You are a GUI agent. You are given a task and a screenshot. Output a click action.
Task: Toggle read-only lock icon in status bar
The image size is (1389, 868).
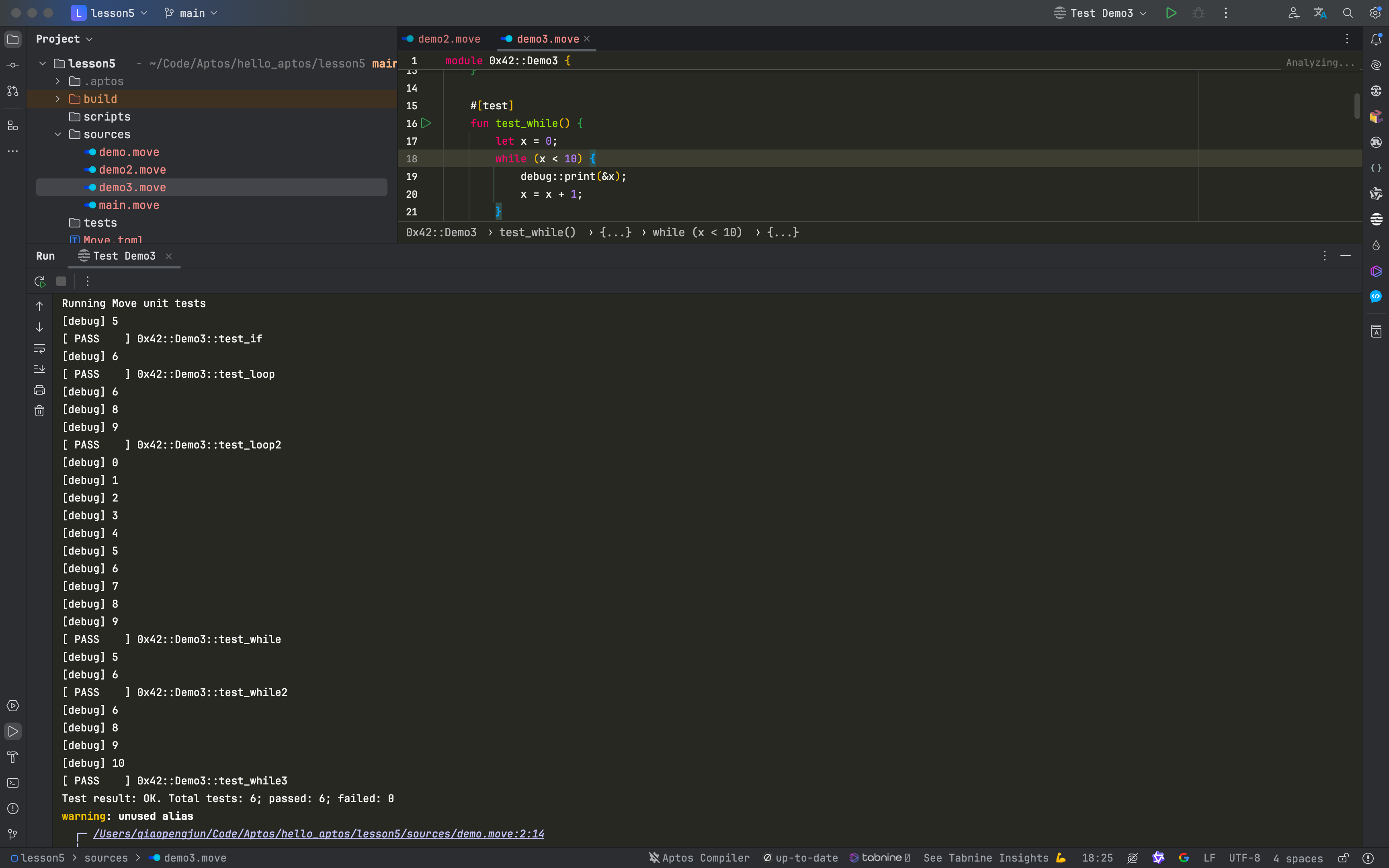1343,858
